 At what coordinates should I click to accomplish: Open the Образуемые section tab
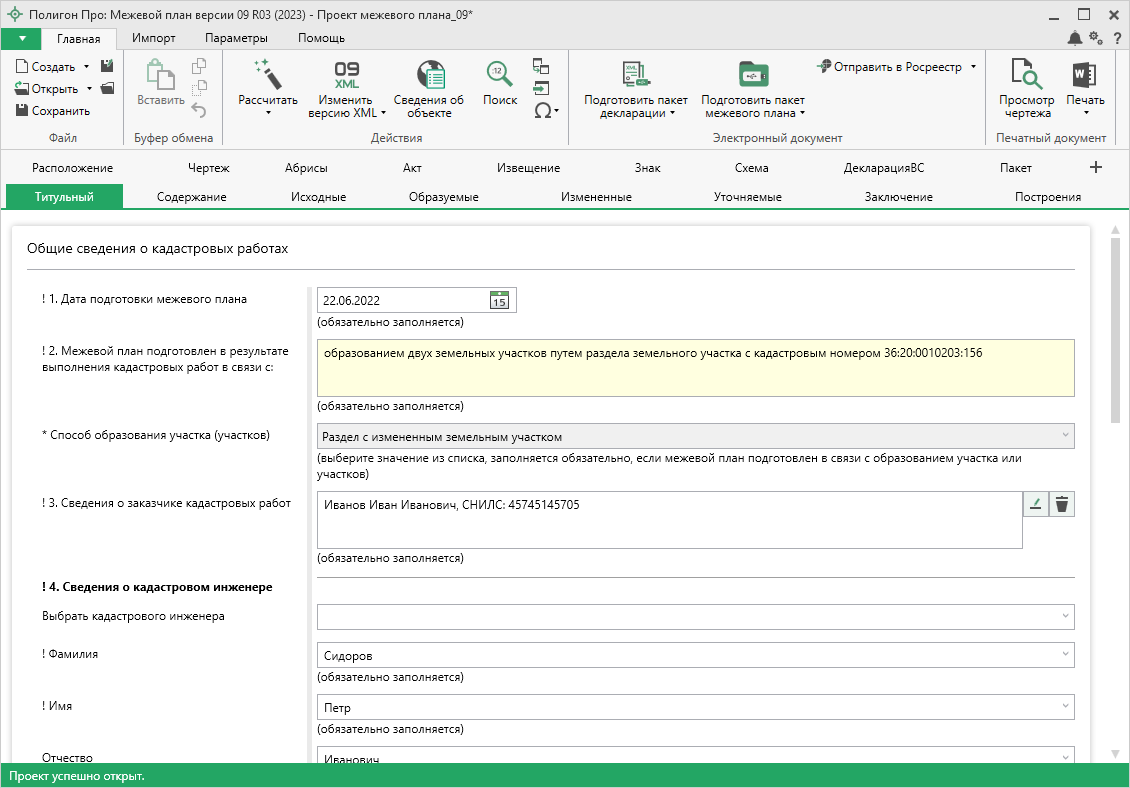click(x=443, y=197)
